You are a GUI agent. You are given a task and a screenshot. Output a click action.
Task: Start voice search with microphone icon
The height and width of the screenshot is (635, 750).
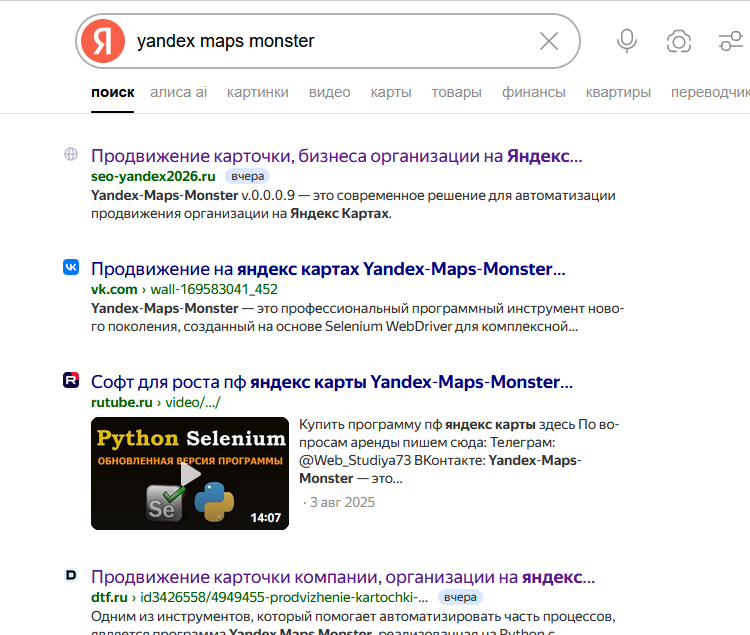click(627, 41)
